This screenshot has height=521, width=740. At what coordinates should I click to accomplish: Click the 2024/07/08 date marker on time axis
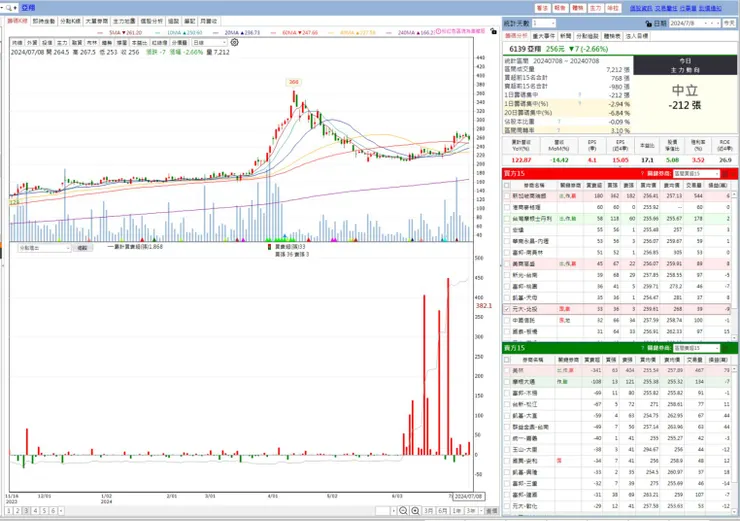pyautogui.click(x=468, y=496)
